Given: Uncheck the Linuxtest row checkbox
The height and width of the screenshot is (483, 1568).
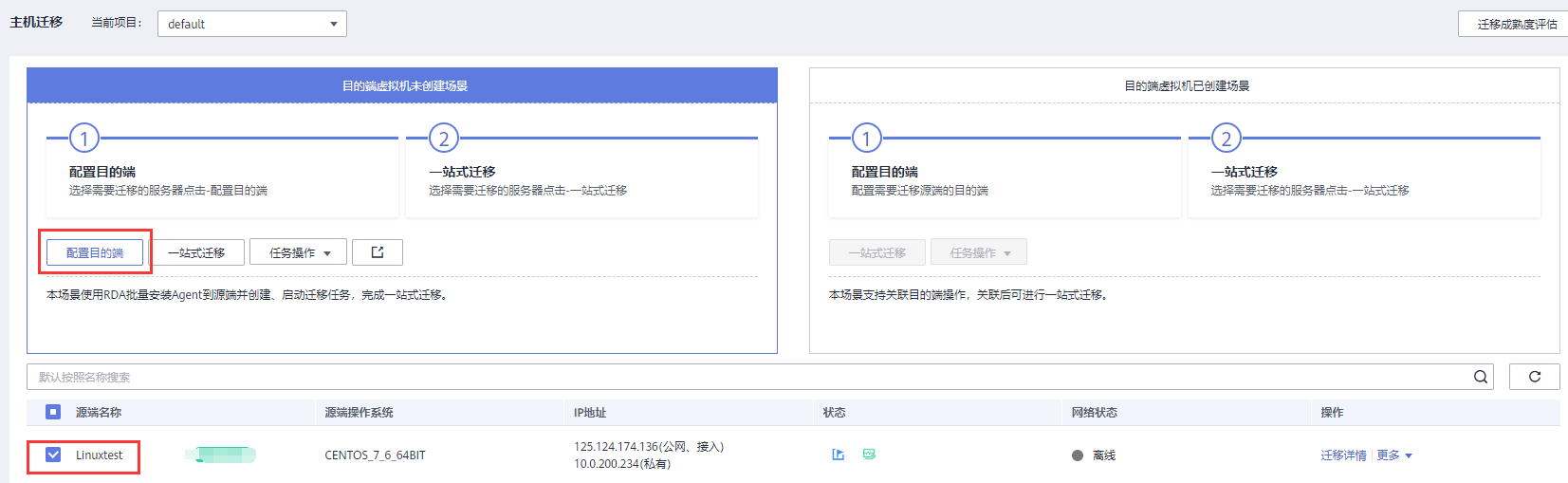Looking at the screenshot, I should (x=53, y=455).
